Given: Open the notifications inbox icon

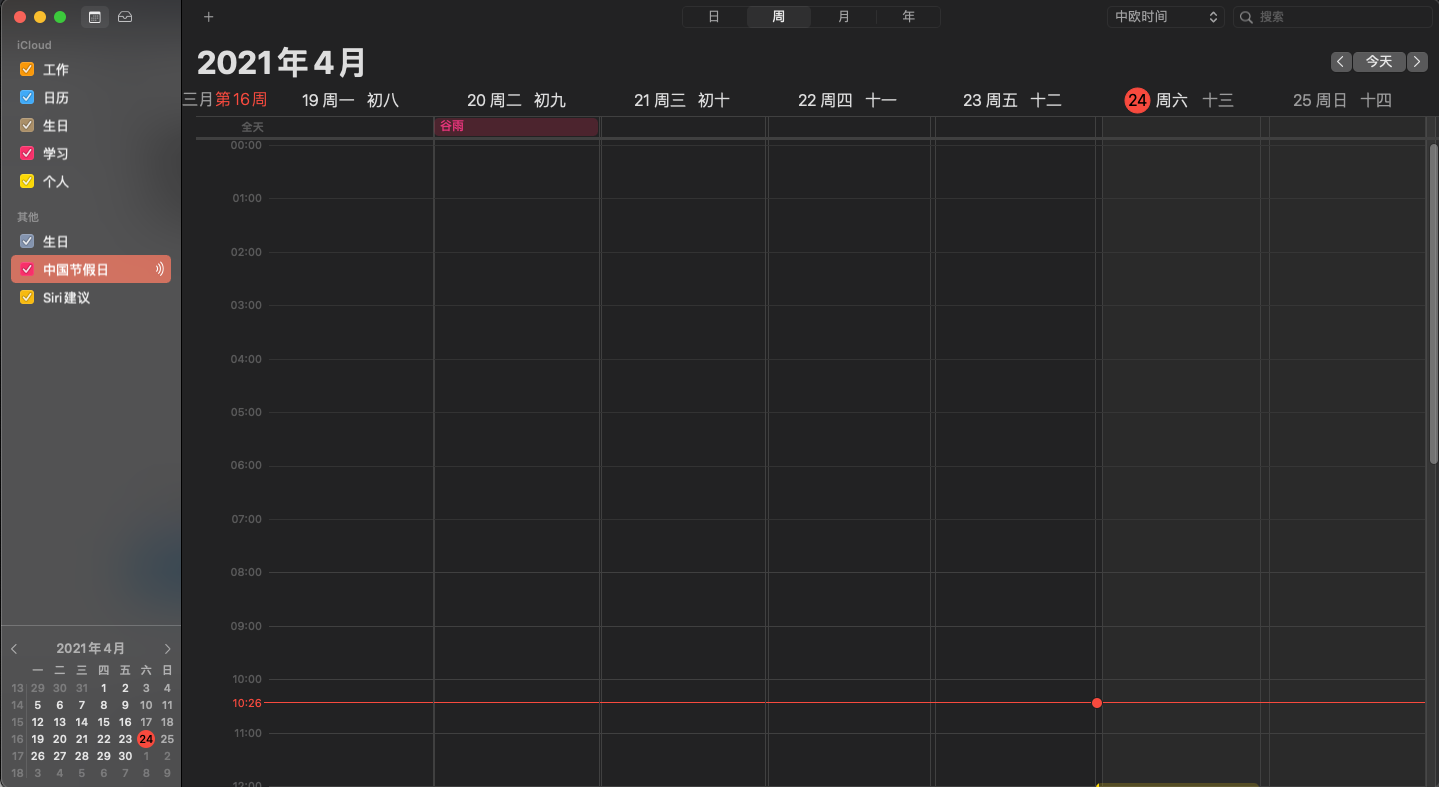Looking at the screenshot, I should click(125, 17).
